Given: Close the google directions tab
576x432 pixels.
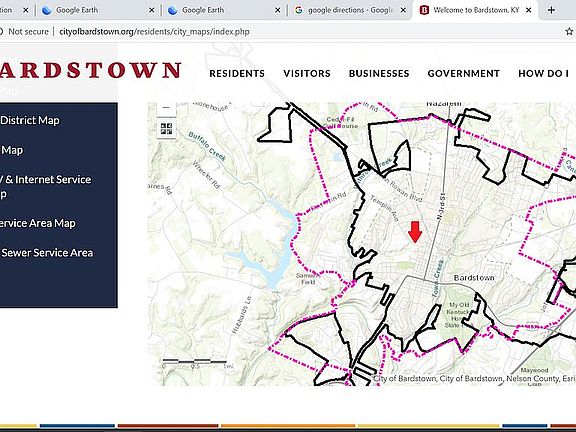Looking at the screenshot, I should click(x=403, y=11).
